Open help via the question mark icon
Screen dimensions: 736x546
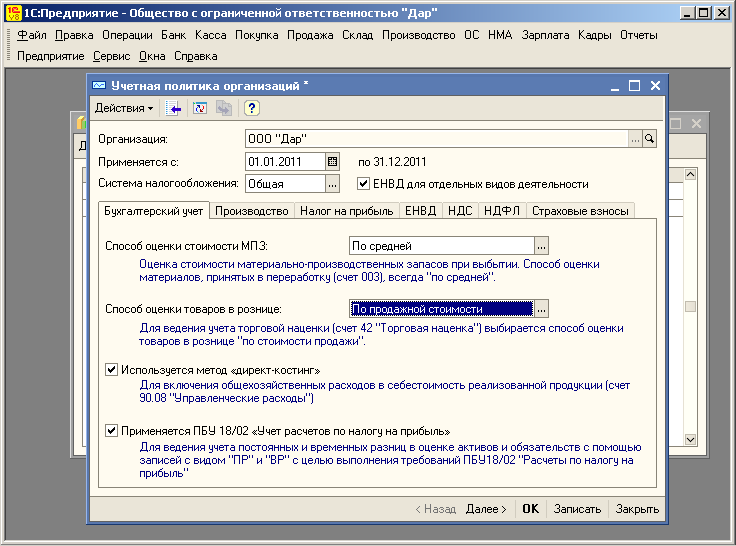[x=252, y=108]
